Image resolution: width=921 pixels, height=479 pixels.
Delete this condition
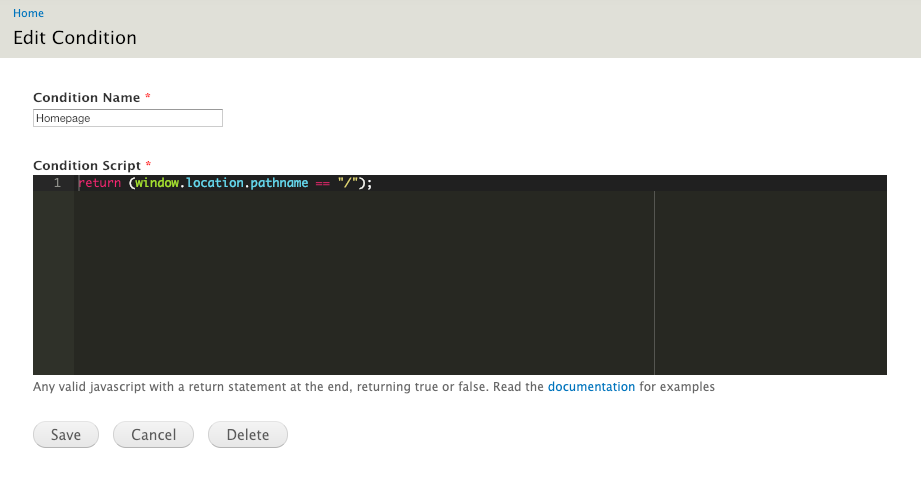248,434
